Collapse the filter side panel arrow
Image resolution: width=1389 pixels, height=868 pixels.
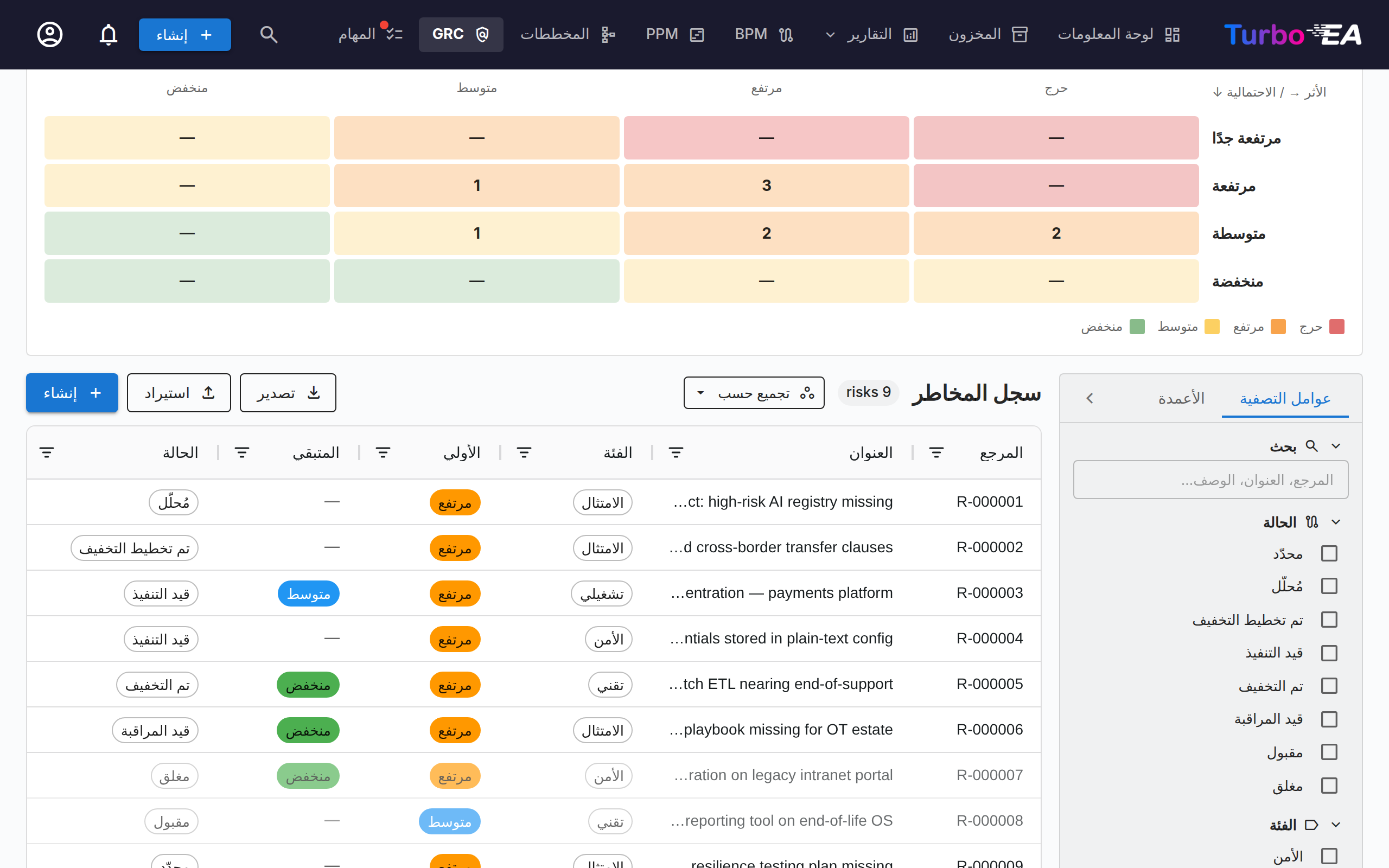(1089, 398)
